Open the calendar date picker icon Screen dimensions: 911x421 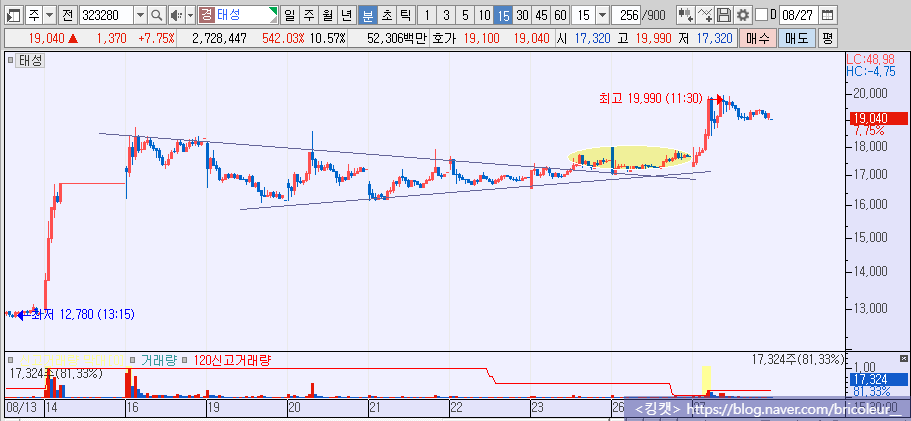[828, 15]
